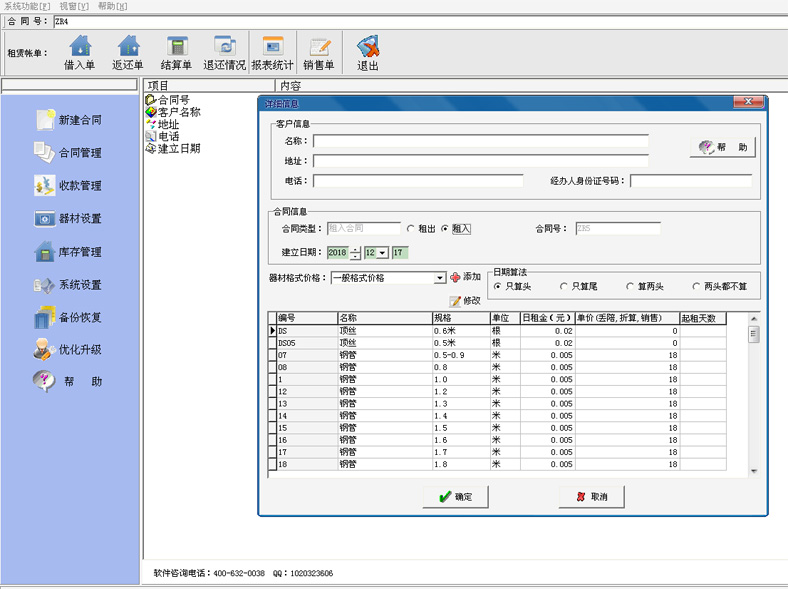Select the 只算尾 date algorithm option
788x589 pixels.
565,287
